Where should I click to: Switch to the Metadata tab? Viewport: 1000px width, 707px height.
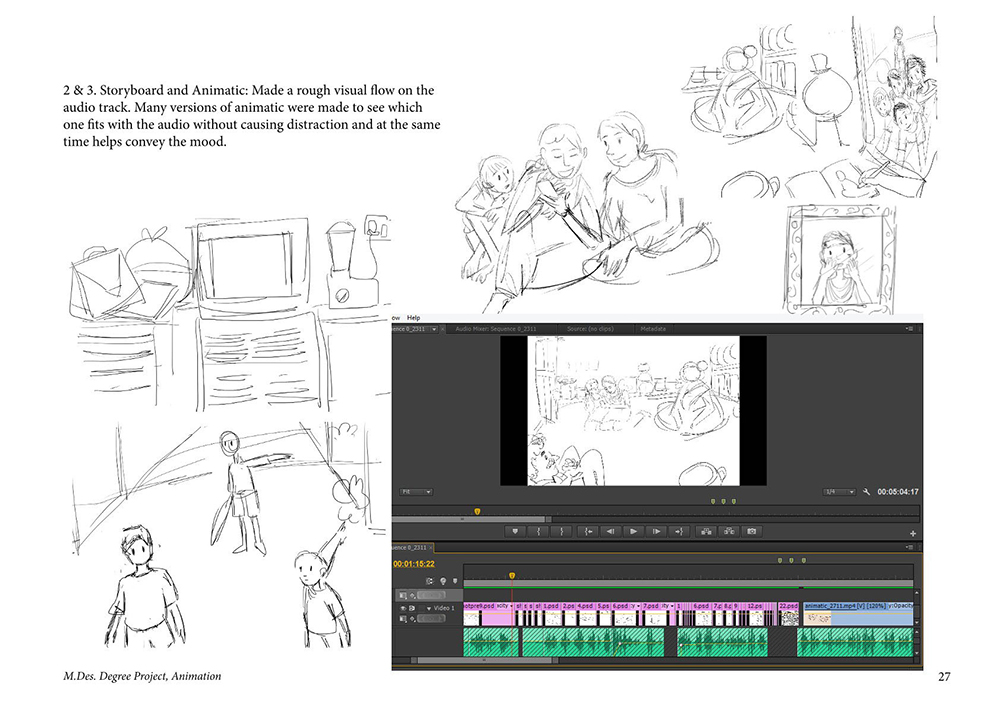pyautogui.click(x=654, y=328)
